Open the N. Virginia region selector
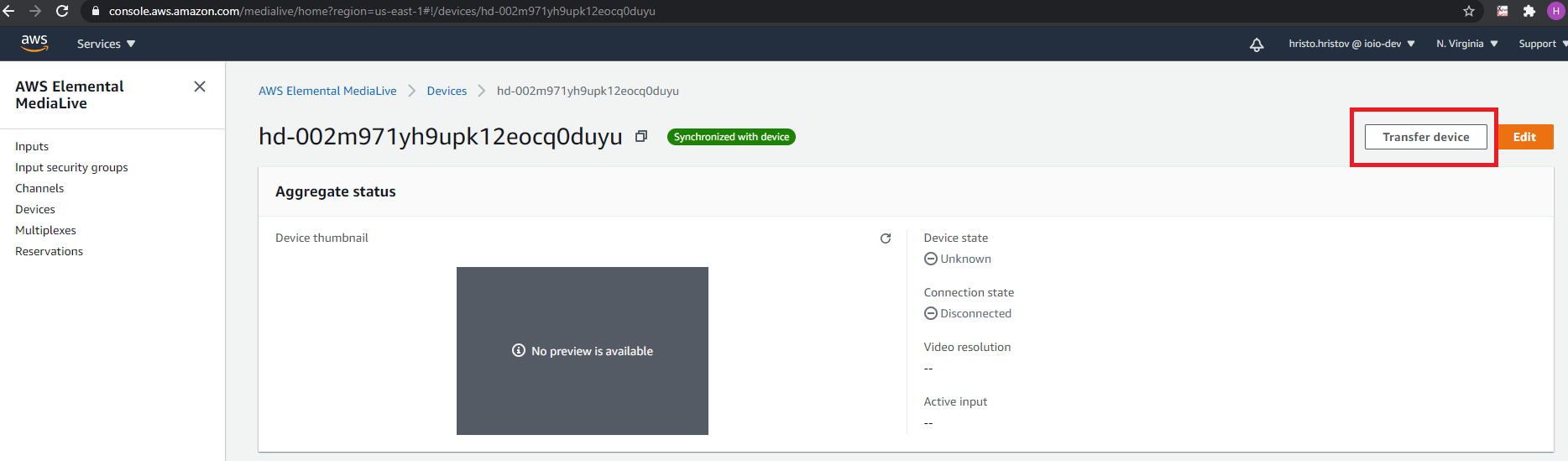This screenshot has width=1568, height=461. pyautogui.click(x=1466, y=44)
